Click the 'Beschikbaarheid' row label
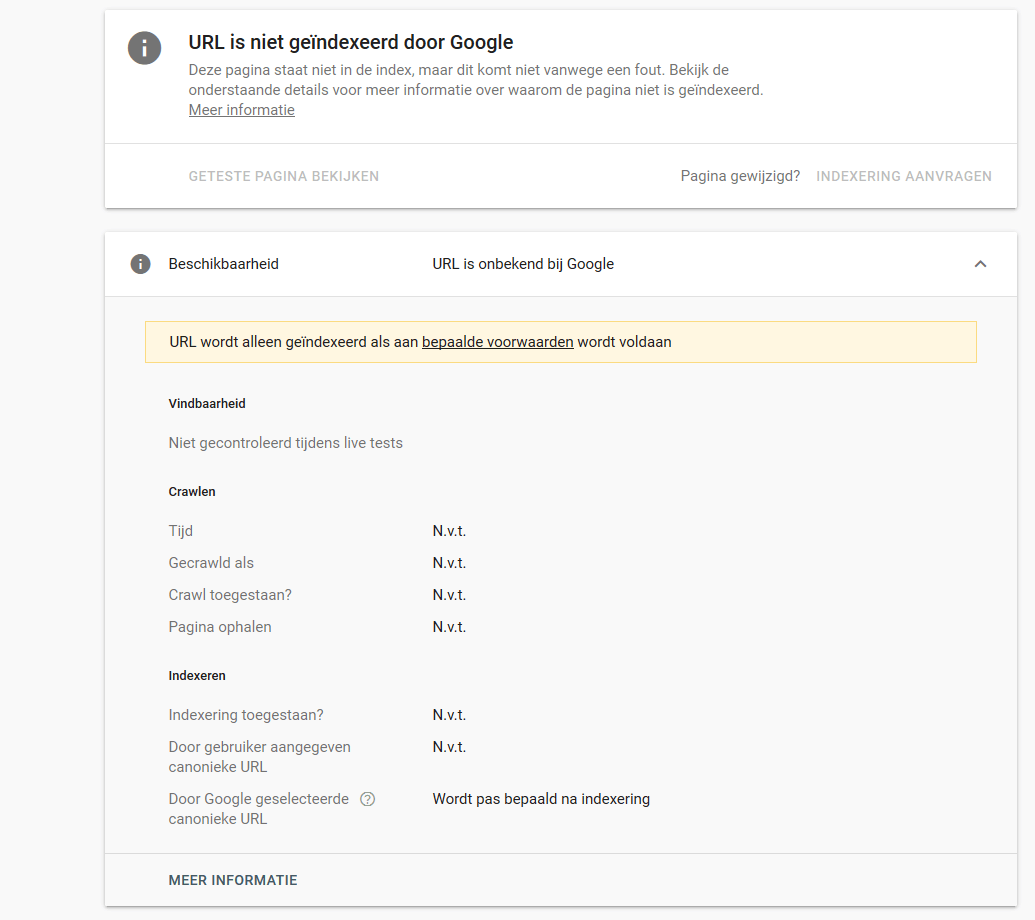The width and height of the screenshot is (1035, 920). [x=223, y=264]
